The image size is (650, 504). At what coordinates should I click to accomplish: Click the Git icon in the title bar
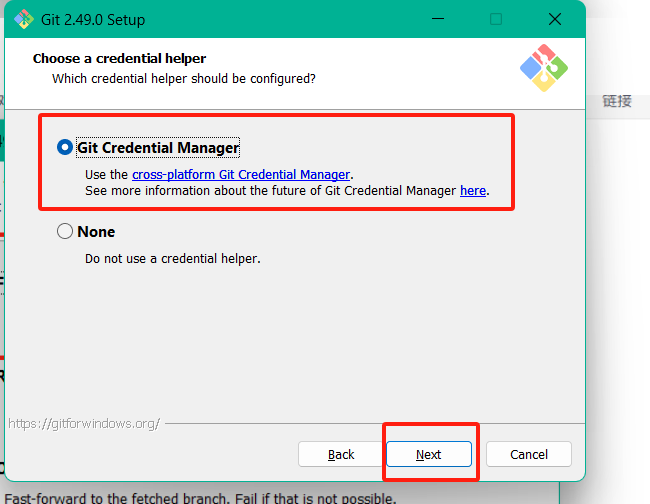[24, 19]
